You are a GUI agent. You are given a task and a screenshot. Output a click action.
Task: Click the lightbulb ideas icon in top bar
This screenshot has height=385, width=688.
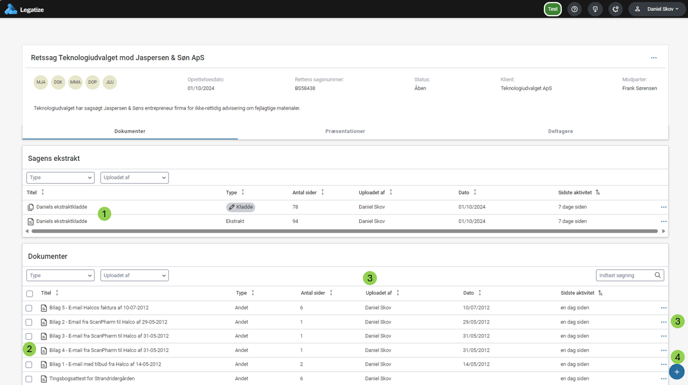coord(595,9)
